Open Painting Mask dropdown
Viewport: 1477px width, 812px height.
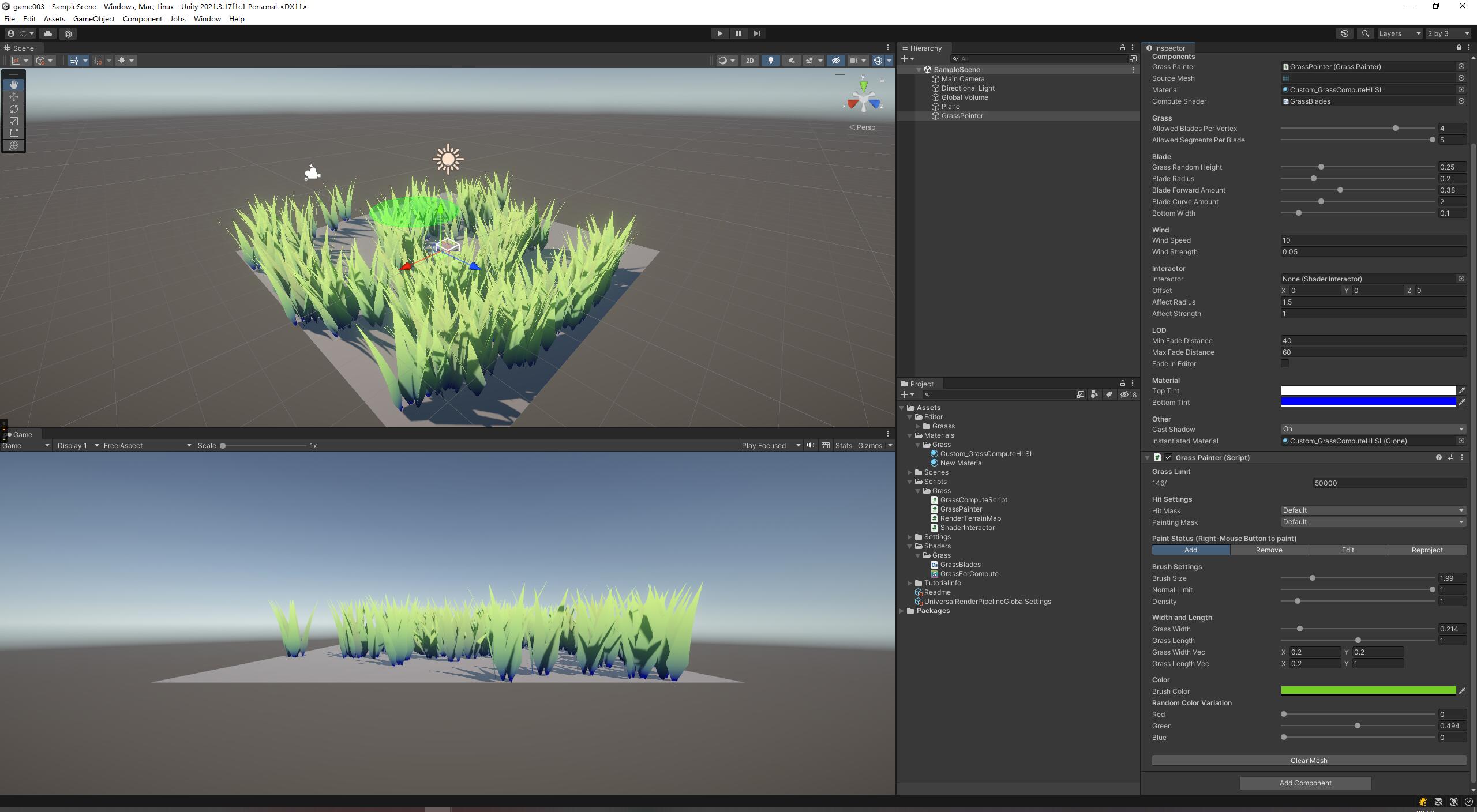pyautogui.click(x=1373, y=522)
